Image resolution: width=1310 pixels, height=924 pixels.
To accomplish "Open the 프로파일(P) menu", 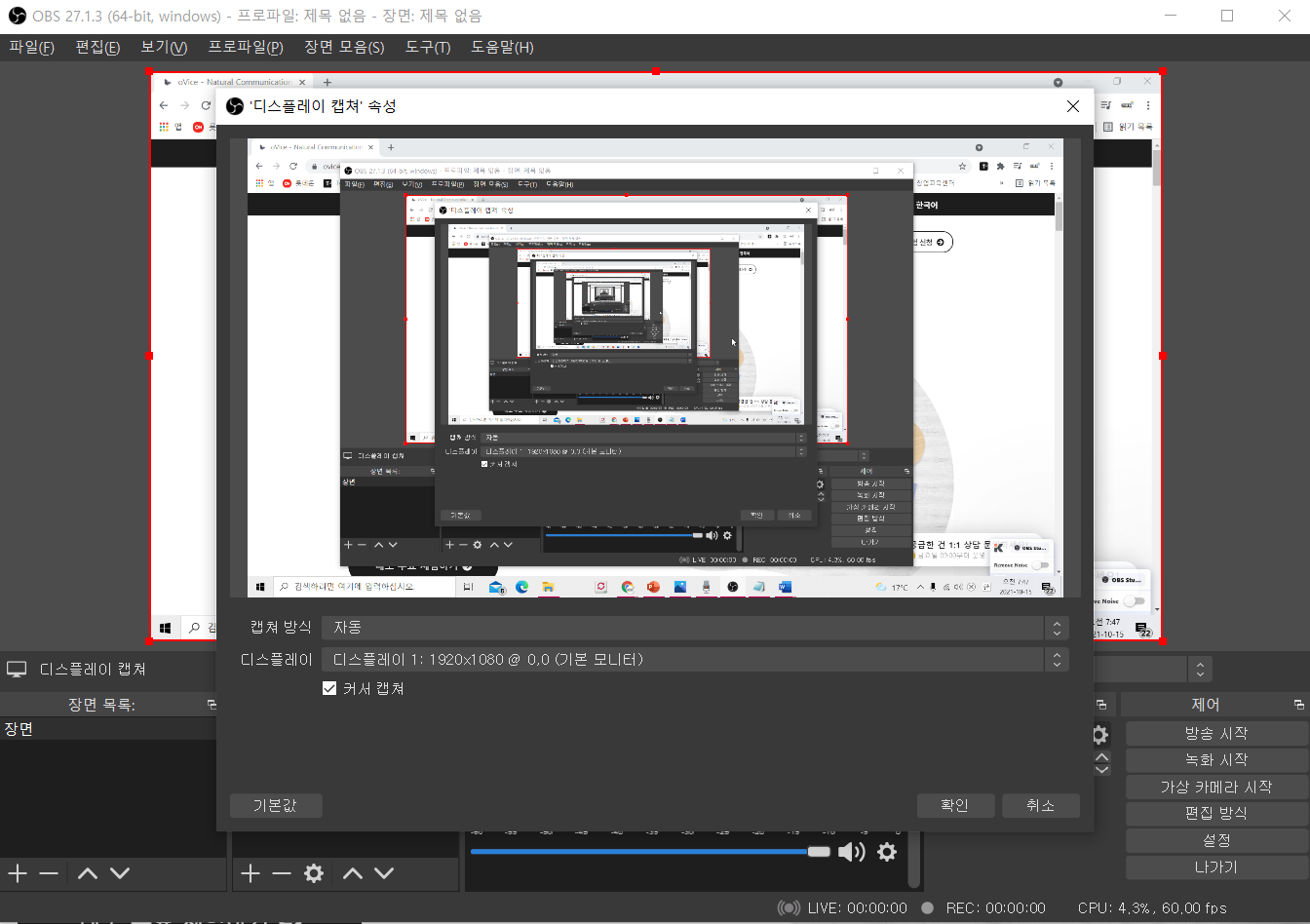I will click(x=246, y=47).
